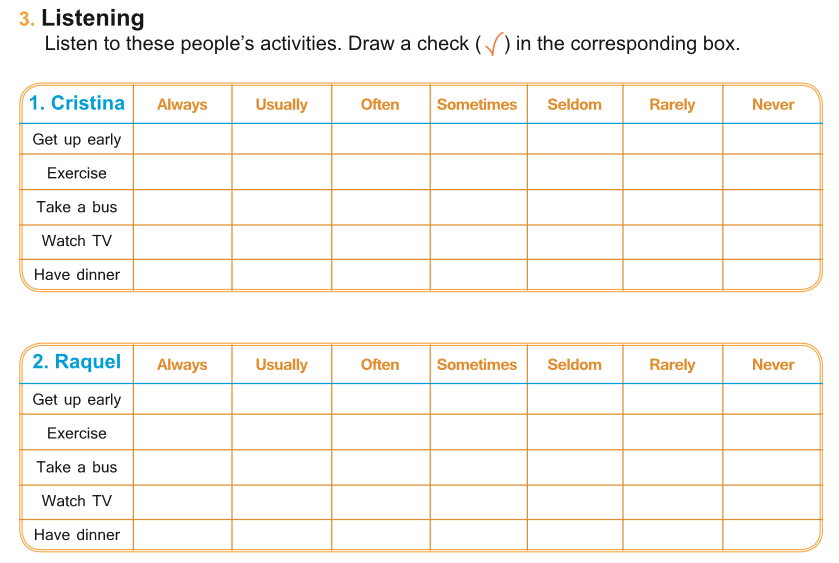Check Raquel's Rarely box for Exercise
Image resolution: width=839 pixels, height=563 pixels.
[672, 433]
